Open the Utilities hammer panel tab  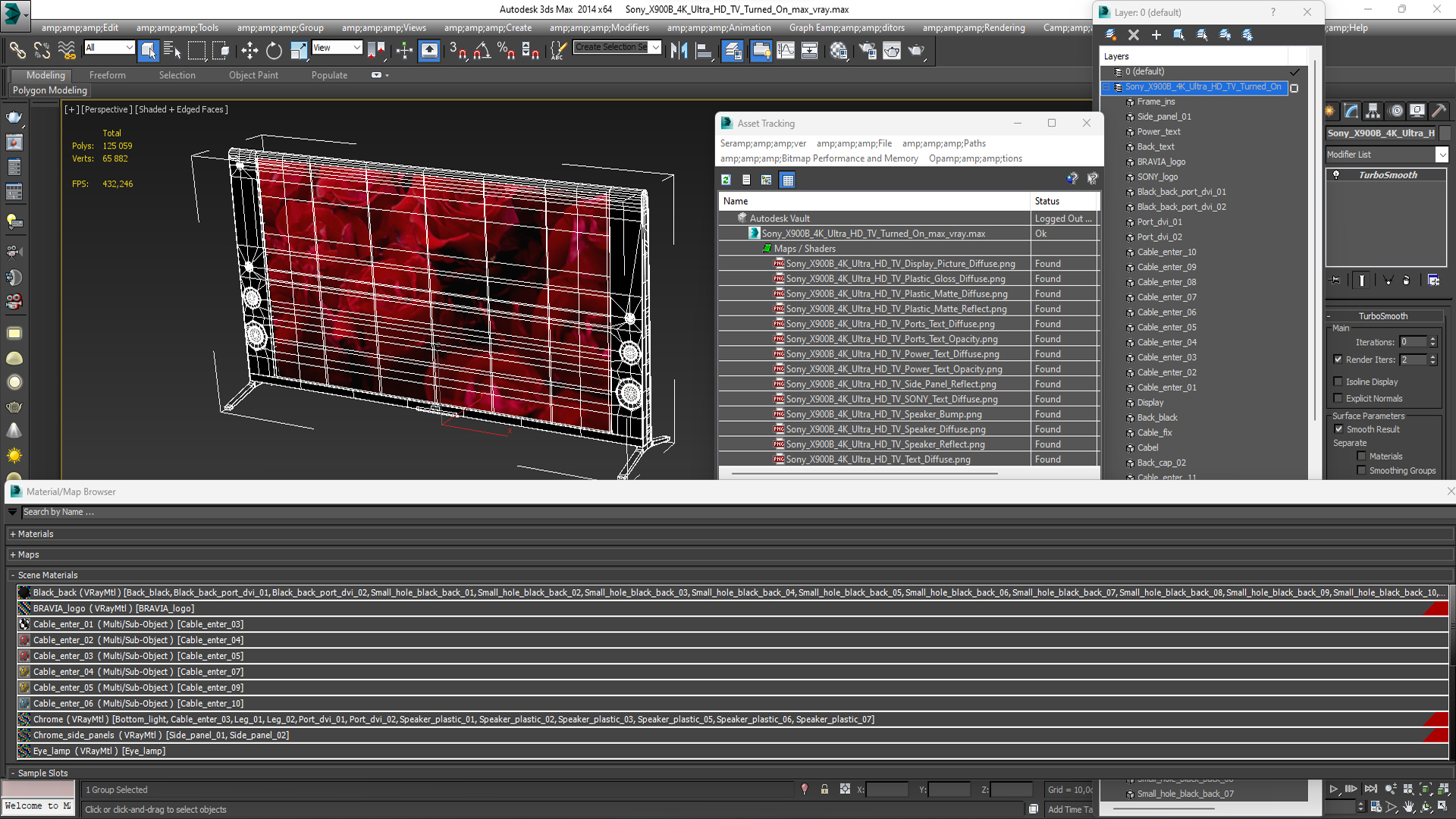(1439, 111)
